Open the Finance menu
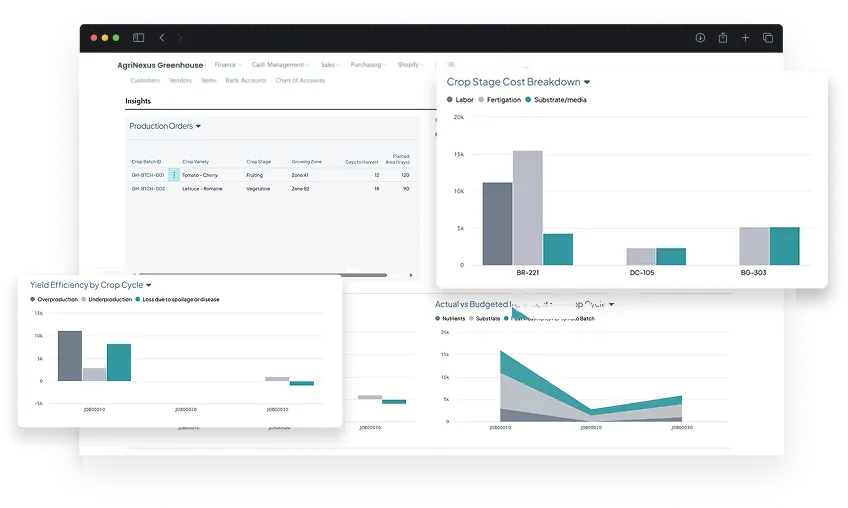The height and width of the screenshot is (508, 848). coord(227,65)
